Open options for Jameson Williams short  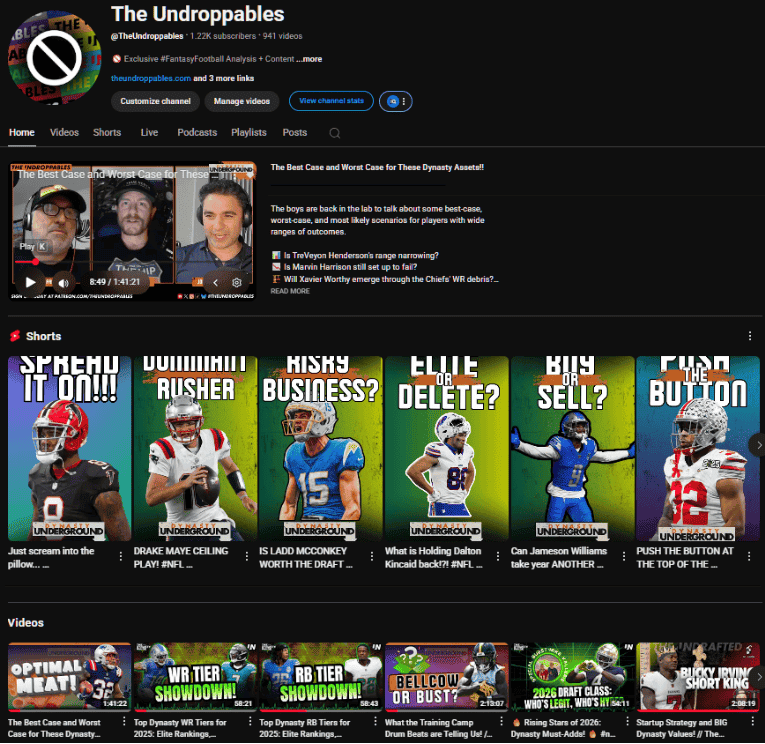[x=625, y=557]
